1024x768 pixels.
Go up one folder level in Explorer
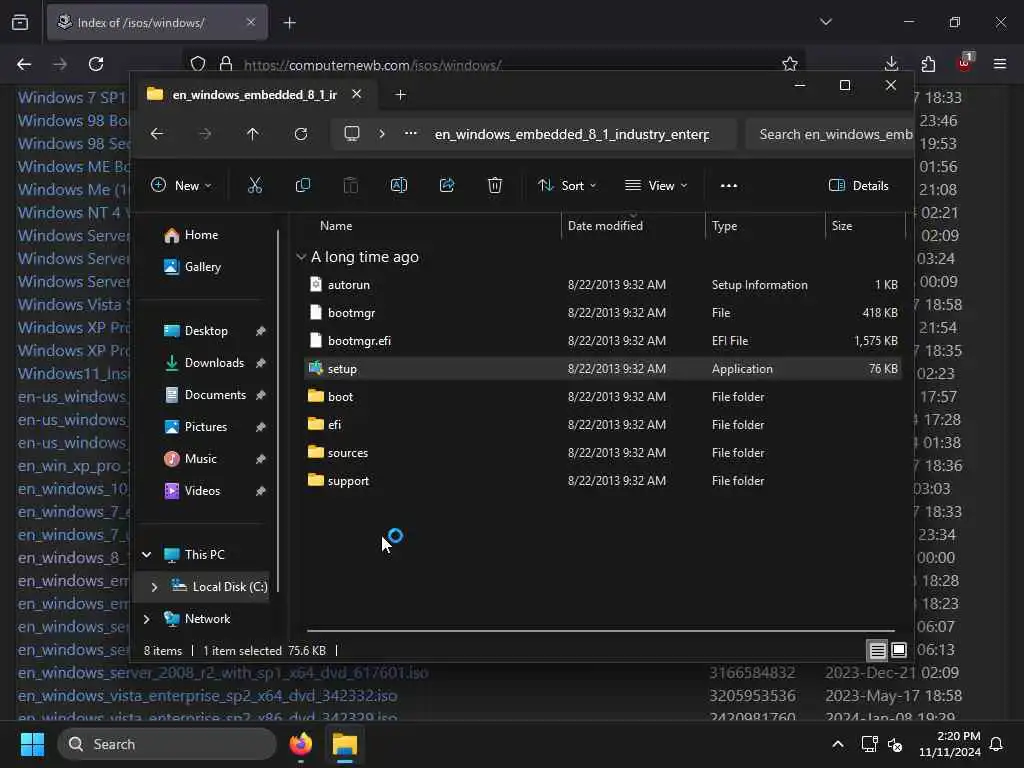(253, 134)
